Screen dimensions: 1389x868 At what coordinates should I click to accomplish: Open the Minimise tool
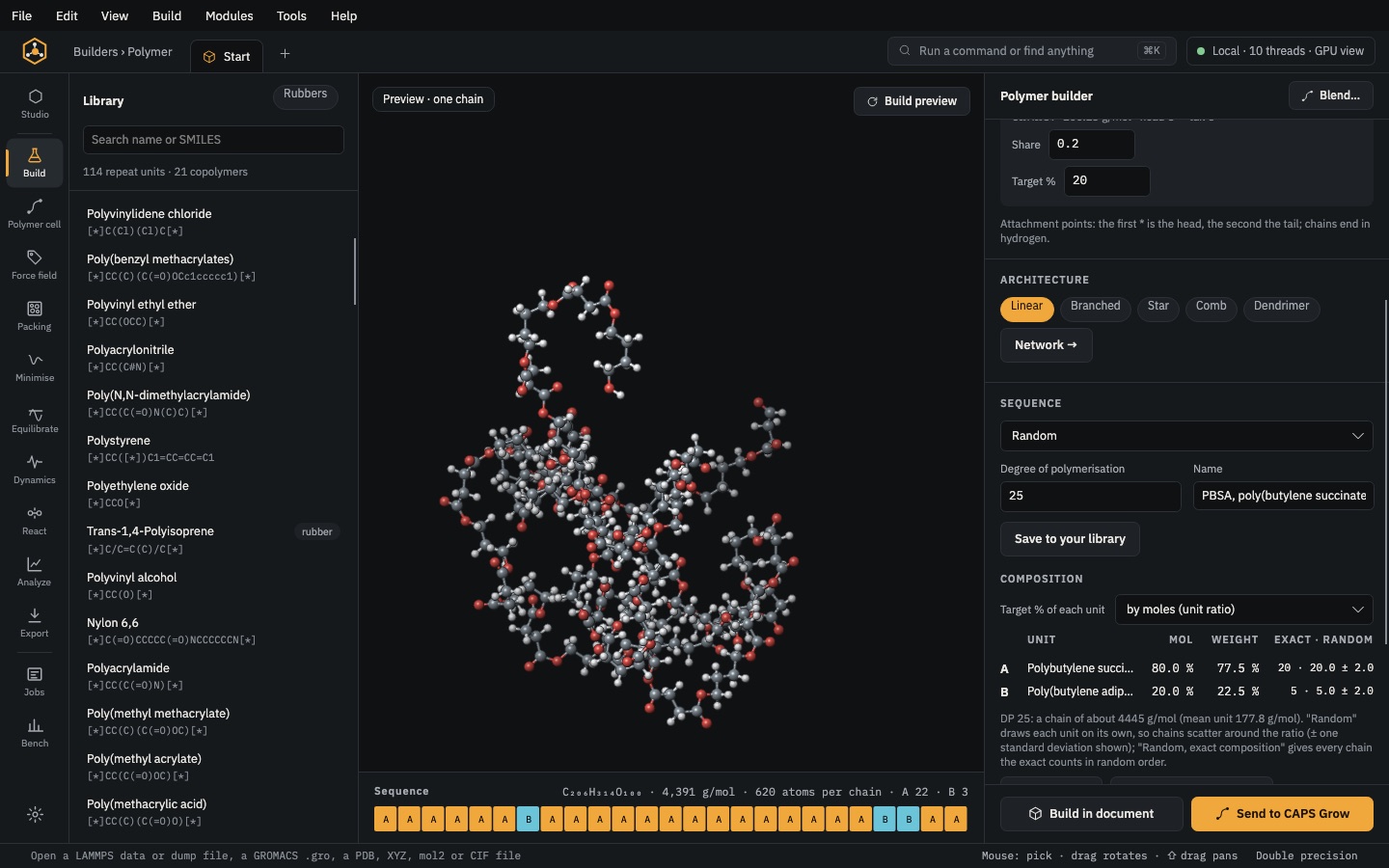35,366
